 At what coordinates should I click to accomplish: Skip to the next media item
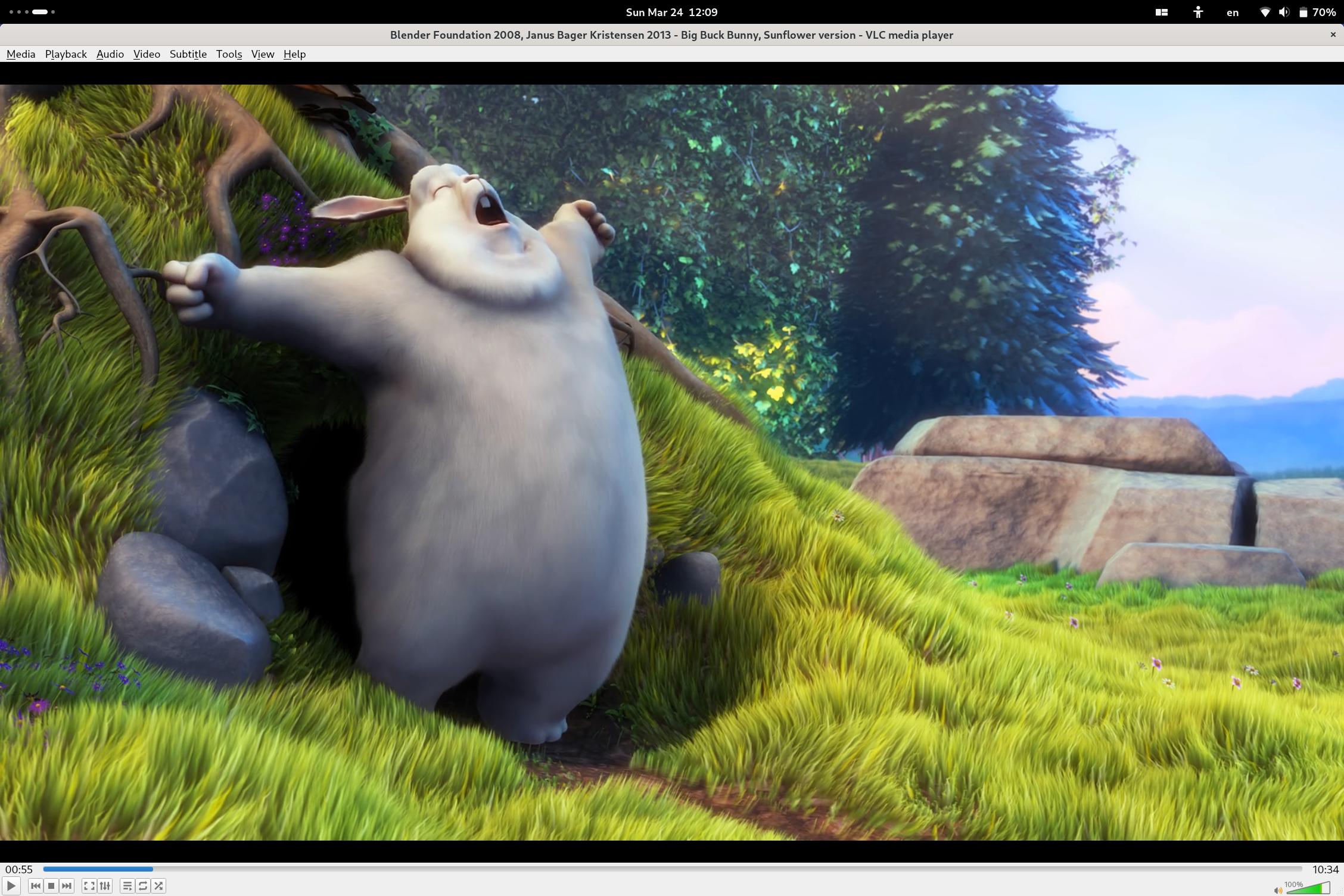pyautogui.click(x=67, y=886)
